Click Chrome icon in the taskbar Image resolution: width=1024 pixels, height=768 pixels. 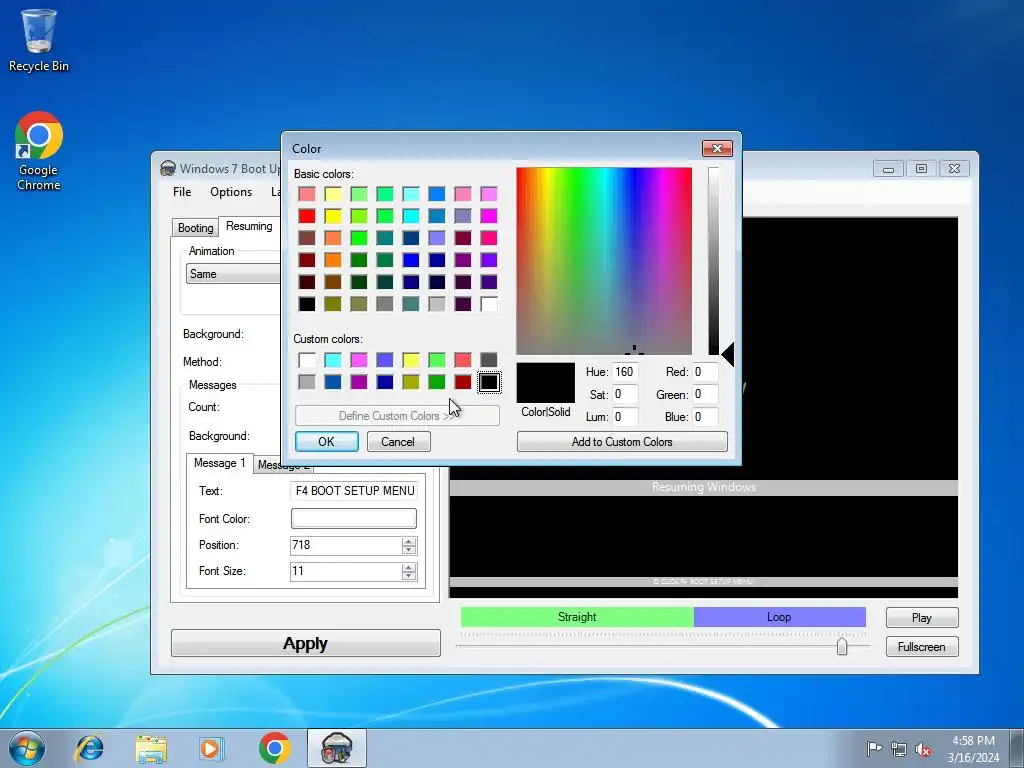coord(274,748)
